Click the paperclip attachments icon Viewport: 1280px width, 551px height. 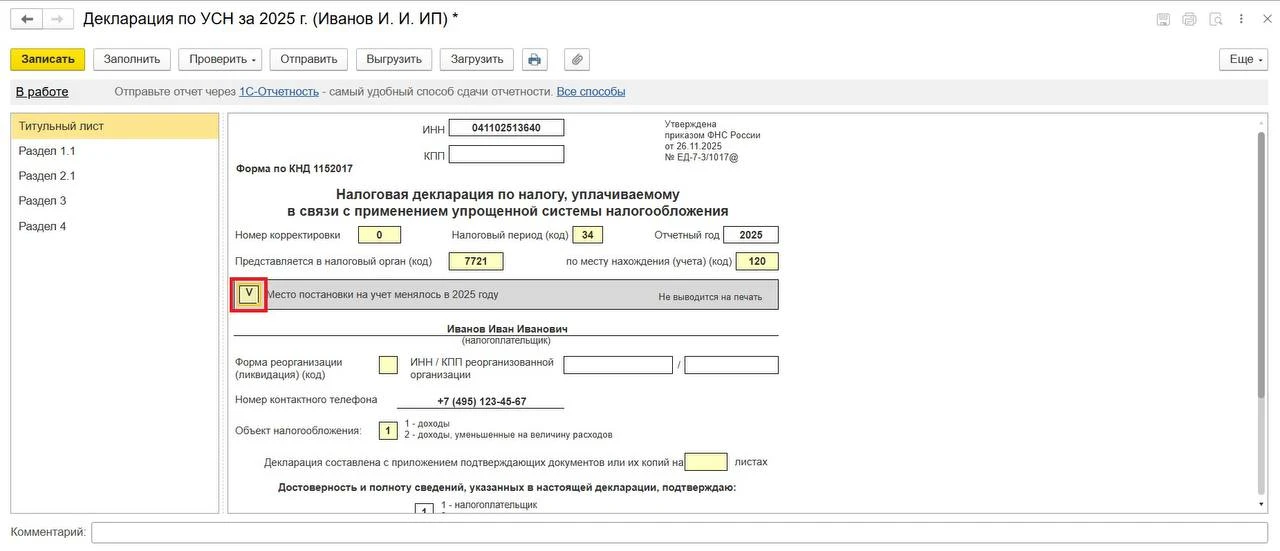[x=576, y=59]
